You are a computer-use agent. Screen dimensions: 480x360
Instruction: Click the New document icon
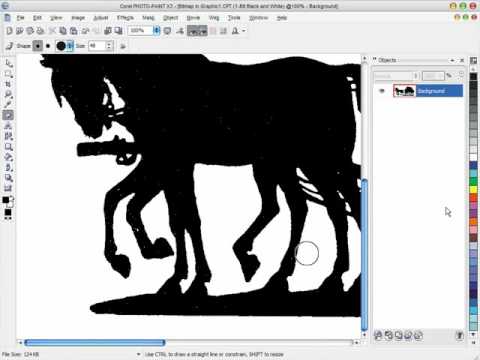pos(9,31)
